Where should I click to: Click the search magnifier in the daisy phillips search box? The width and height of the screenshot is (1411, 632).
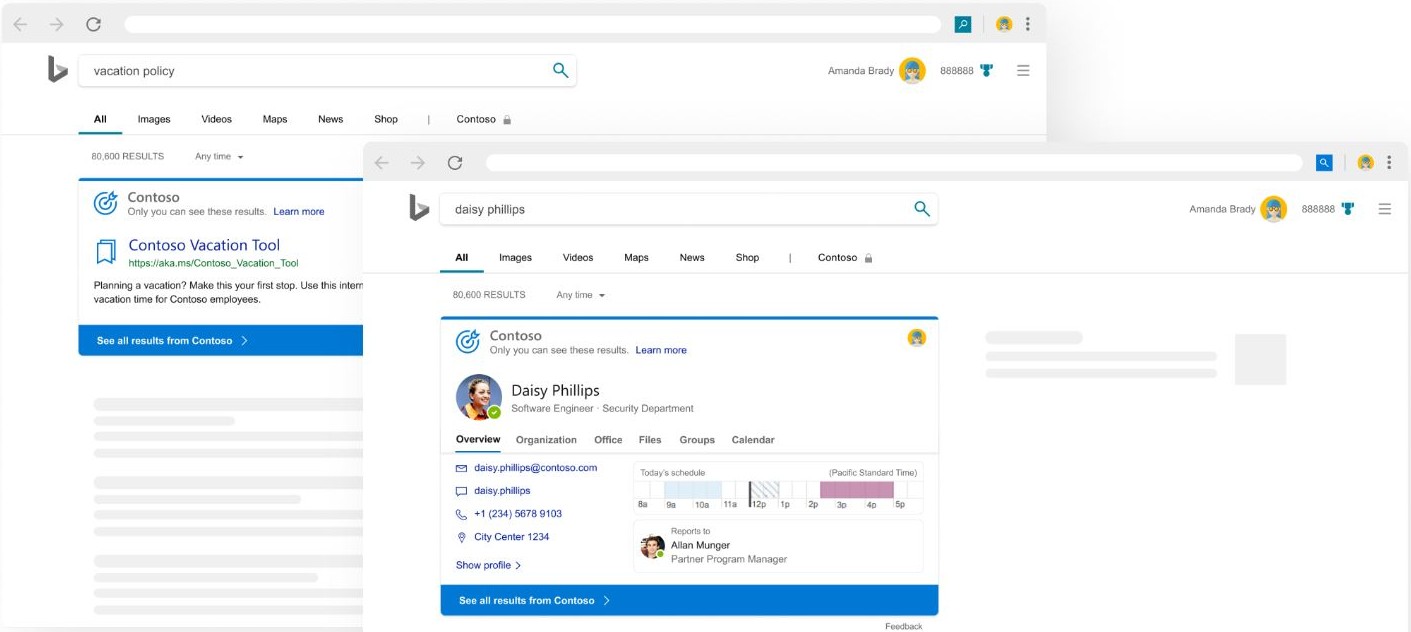pos(922,209)
